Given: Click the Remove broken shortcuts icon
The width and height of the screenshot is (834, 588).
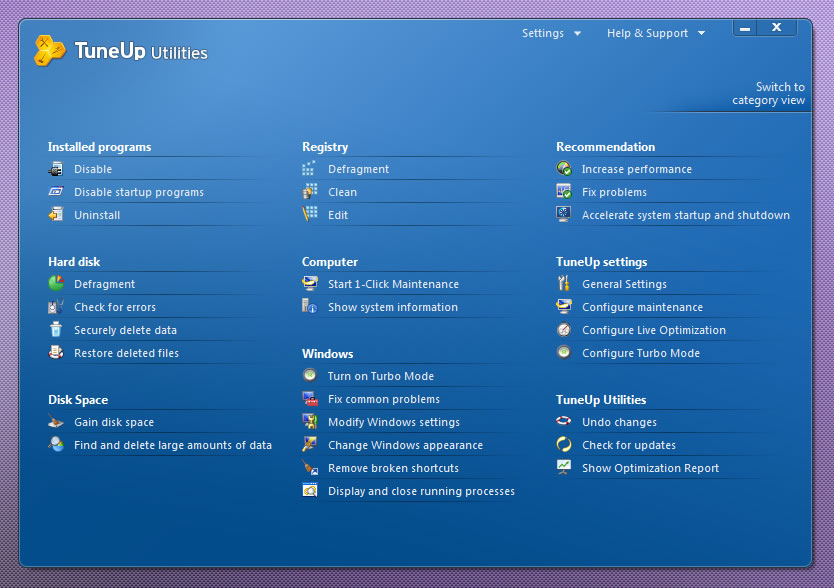Looking at the screenshot, I should click(x=310, y=468).
